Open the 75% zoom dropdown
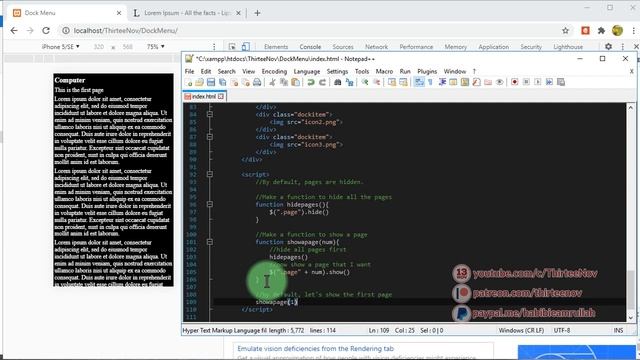 coord(156,47)
